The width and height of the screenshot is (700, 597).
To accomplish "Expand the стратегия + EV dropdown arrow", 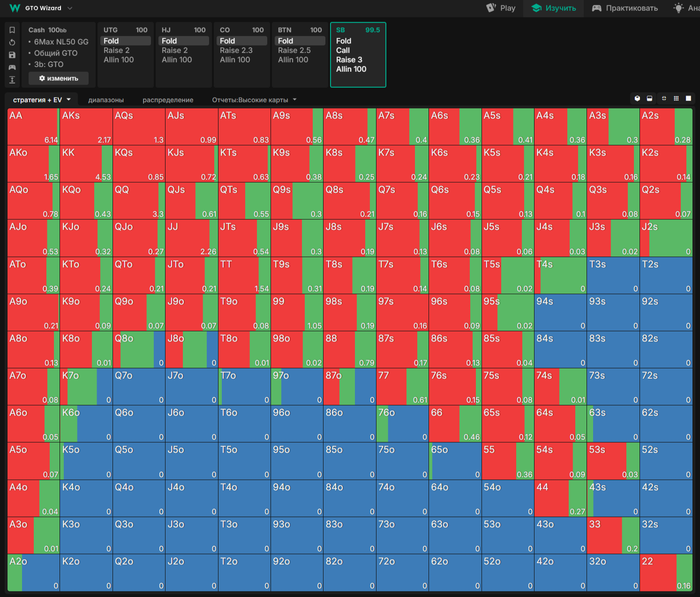I will pyautogui.click(x=69, y=100).
